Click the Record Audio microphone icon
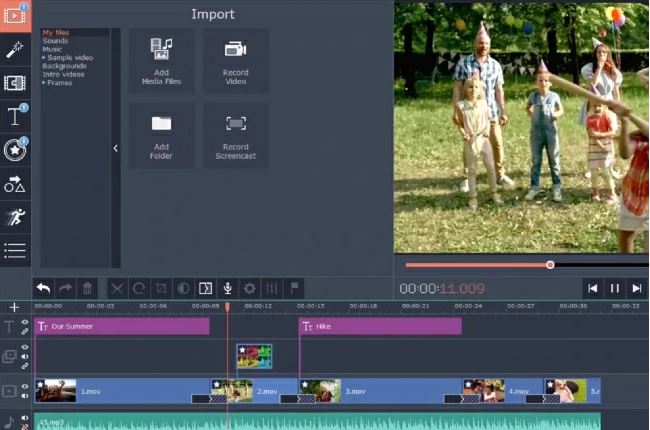 tap(227, 288)
